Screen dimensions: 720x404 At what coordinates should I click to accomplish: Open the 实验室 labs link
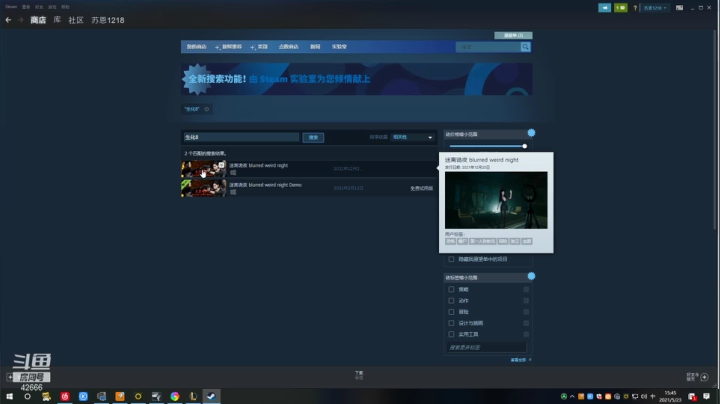click(339, 47)
